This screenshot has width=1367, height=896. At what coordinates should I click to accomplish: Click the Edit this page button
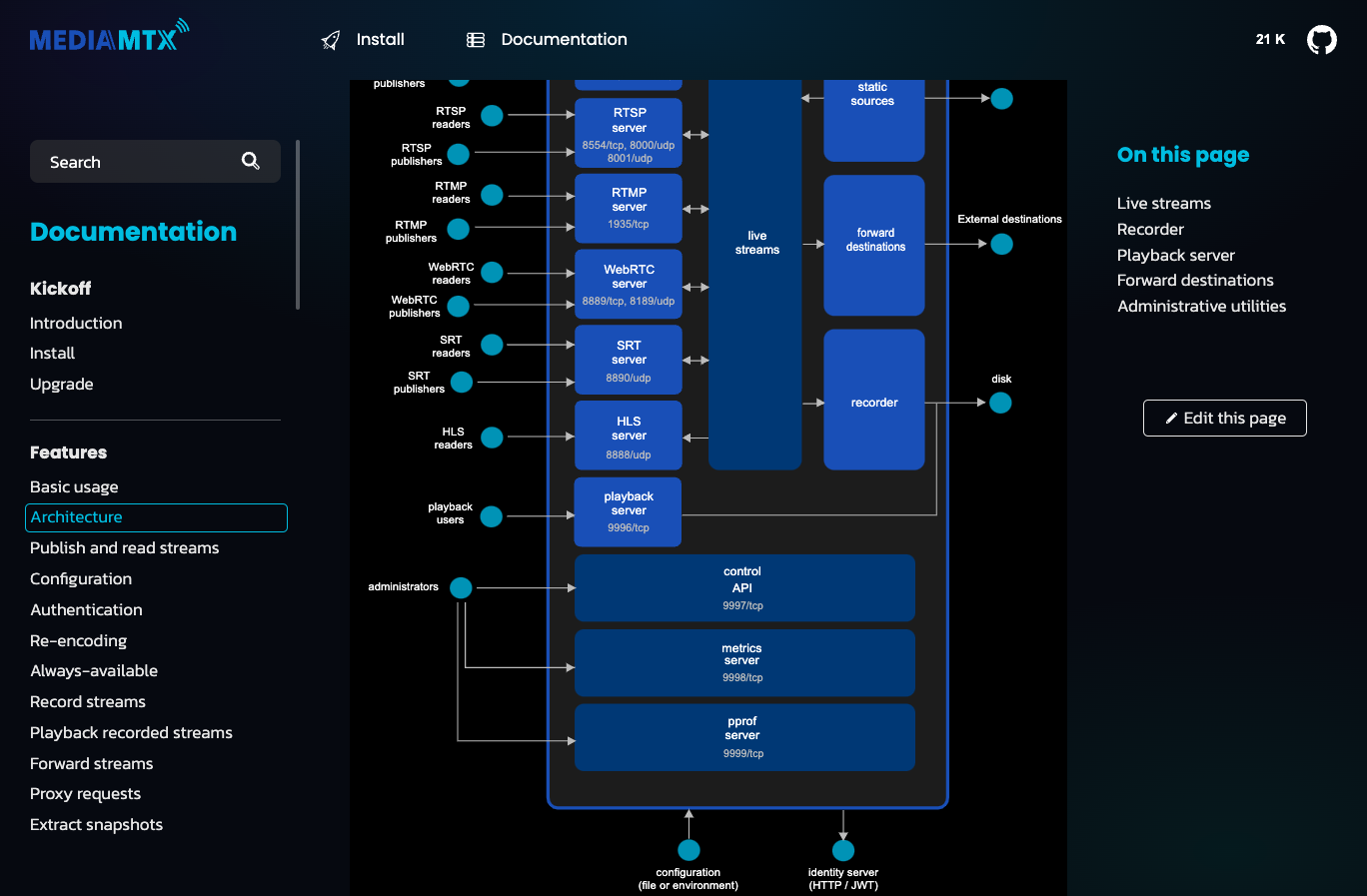pos(1225,418)
